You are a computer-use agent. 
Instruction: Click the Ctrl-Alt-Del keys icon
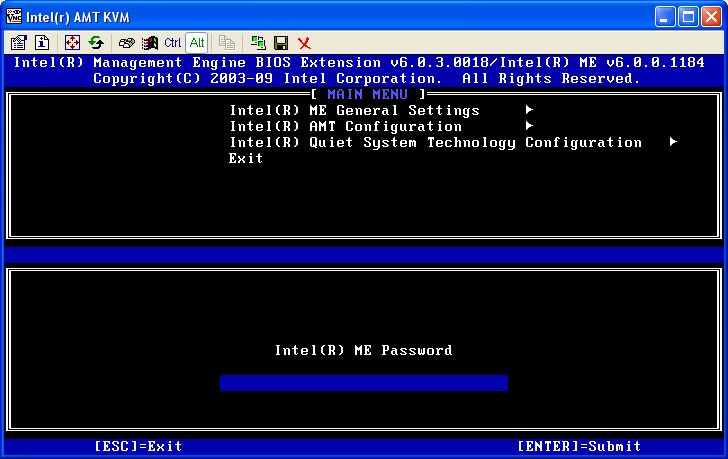(126, 42)
